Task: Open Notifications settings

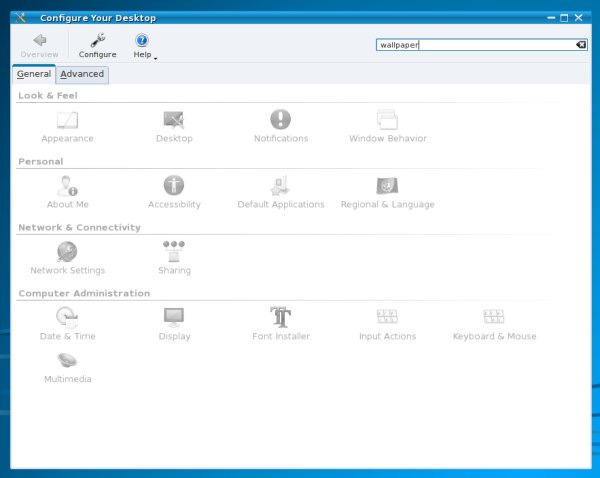Action: pyautogui.click(x=281, y=127)
